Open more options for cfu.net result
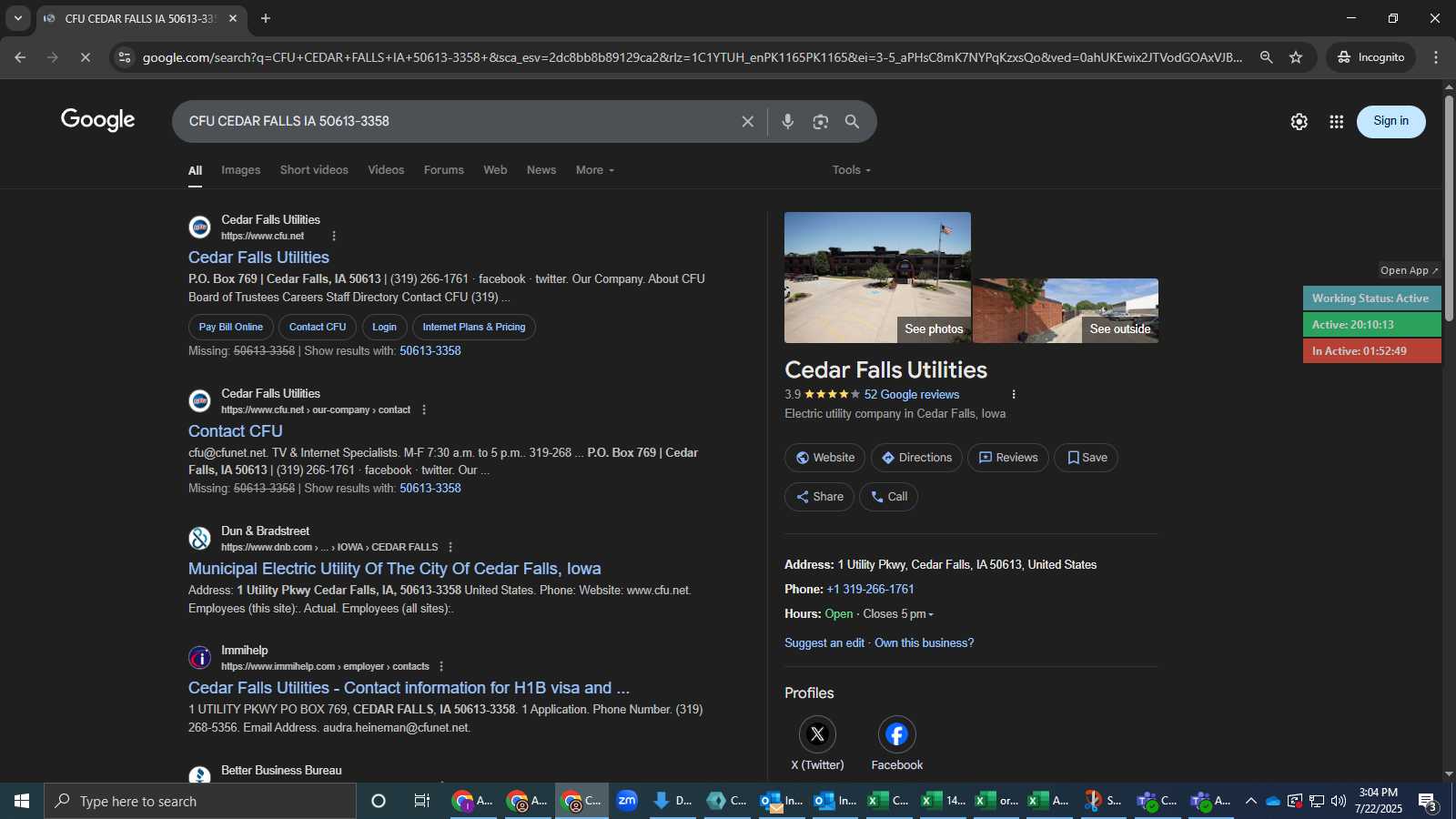The width and height of the screenshot is (1456, 819). pos(334,236)
